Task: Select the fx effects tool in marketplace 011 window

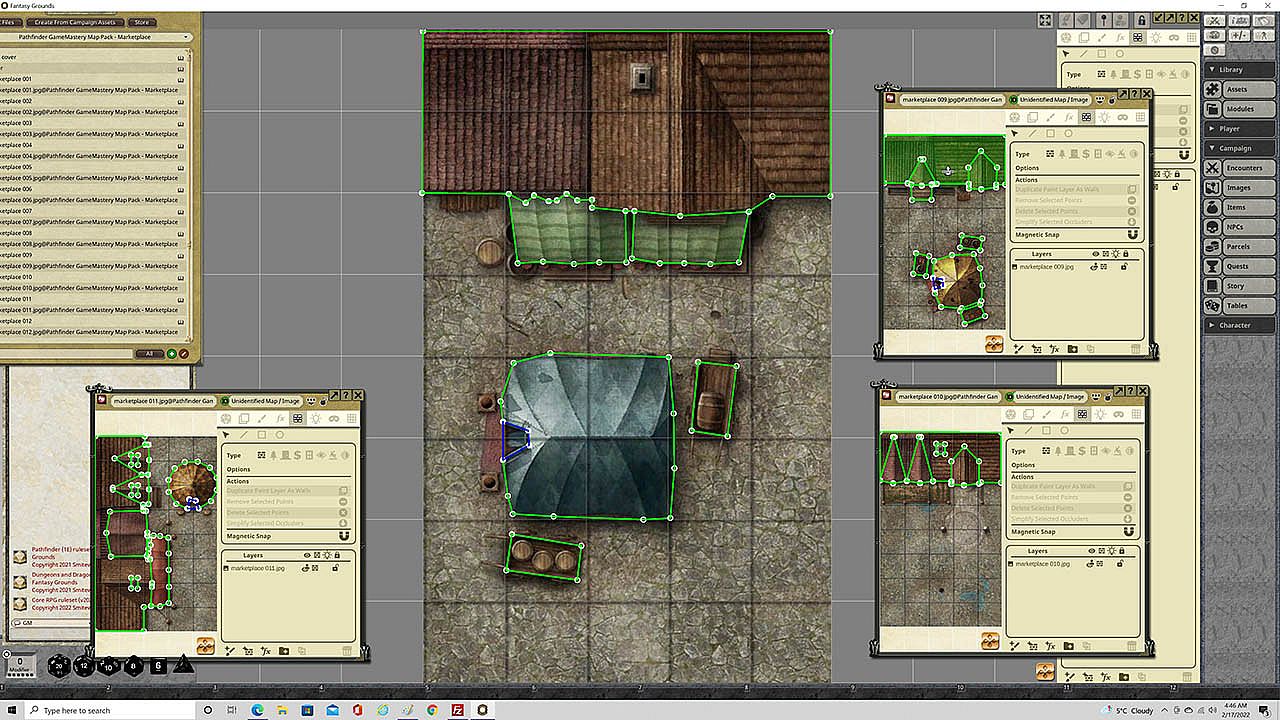Action: coord(280,418)
